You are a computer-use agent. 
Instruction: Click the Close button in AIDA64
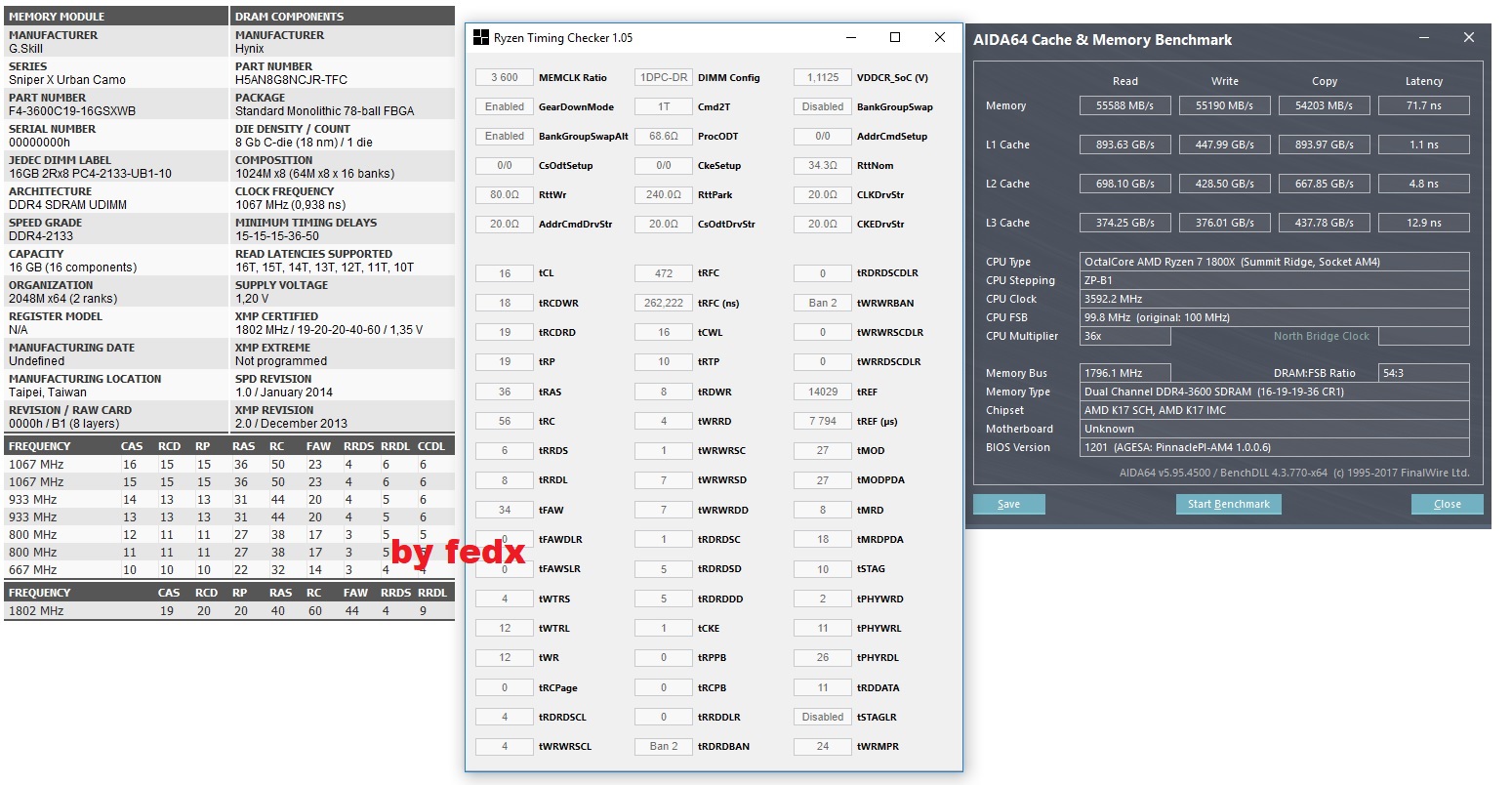pyautogui.click(x=1448, y=504)
